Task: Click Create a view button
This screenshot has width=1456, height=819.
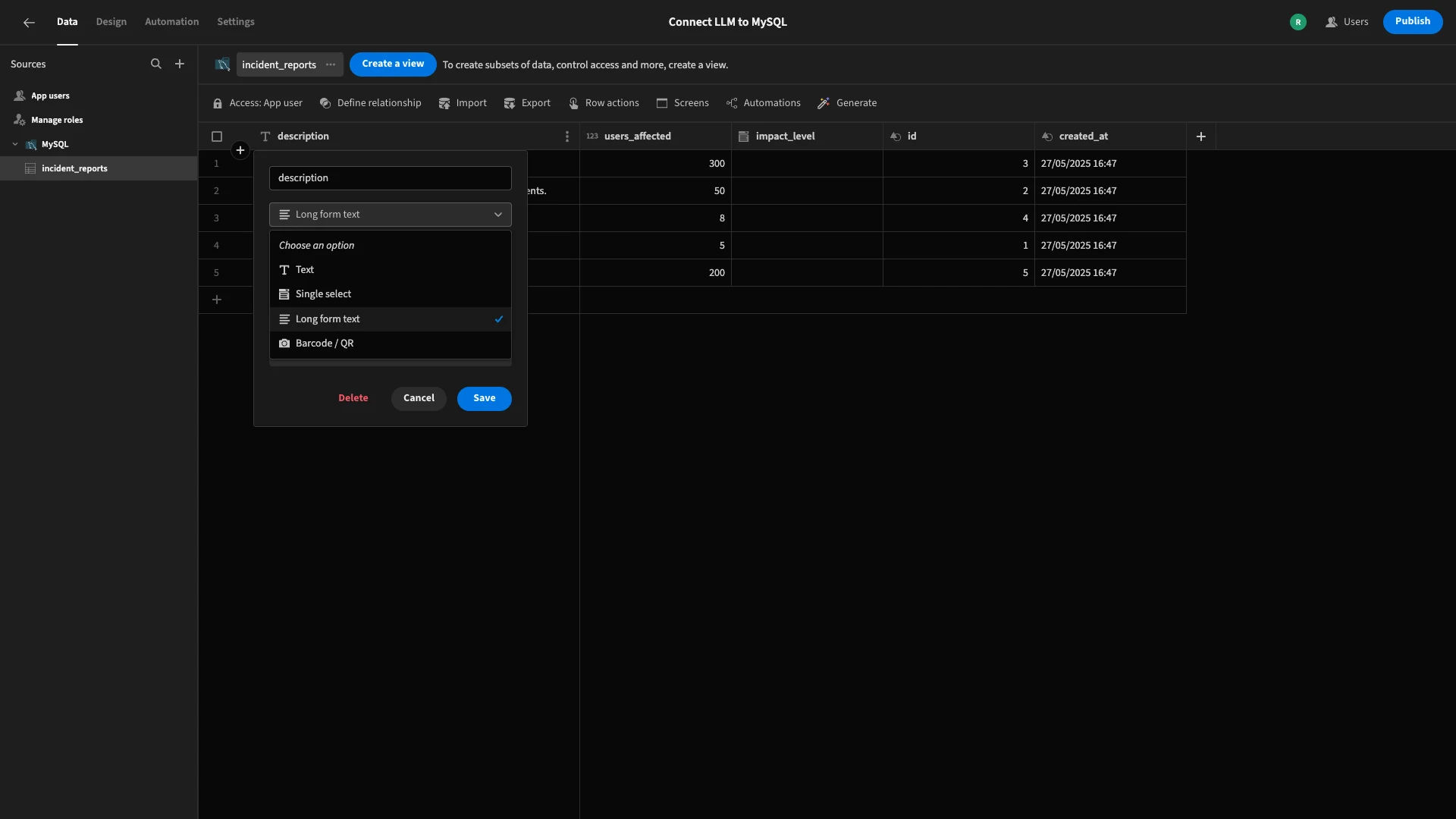Action: point(393,64)
